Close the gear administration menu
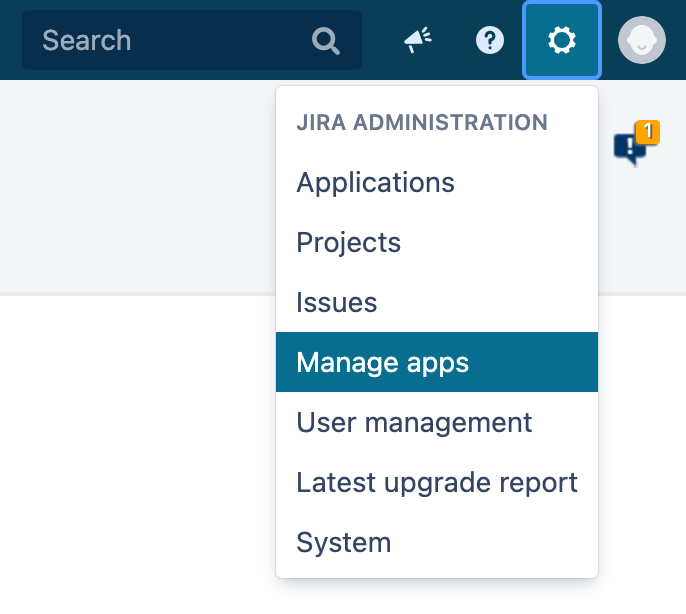Viewport: 686px width, 614px height. point(562,40)
